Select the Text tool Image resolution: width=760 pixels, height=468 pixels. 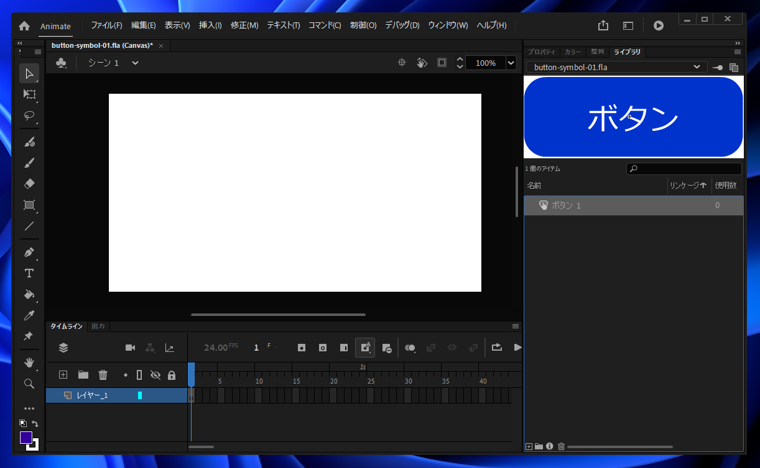point(29,273)
